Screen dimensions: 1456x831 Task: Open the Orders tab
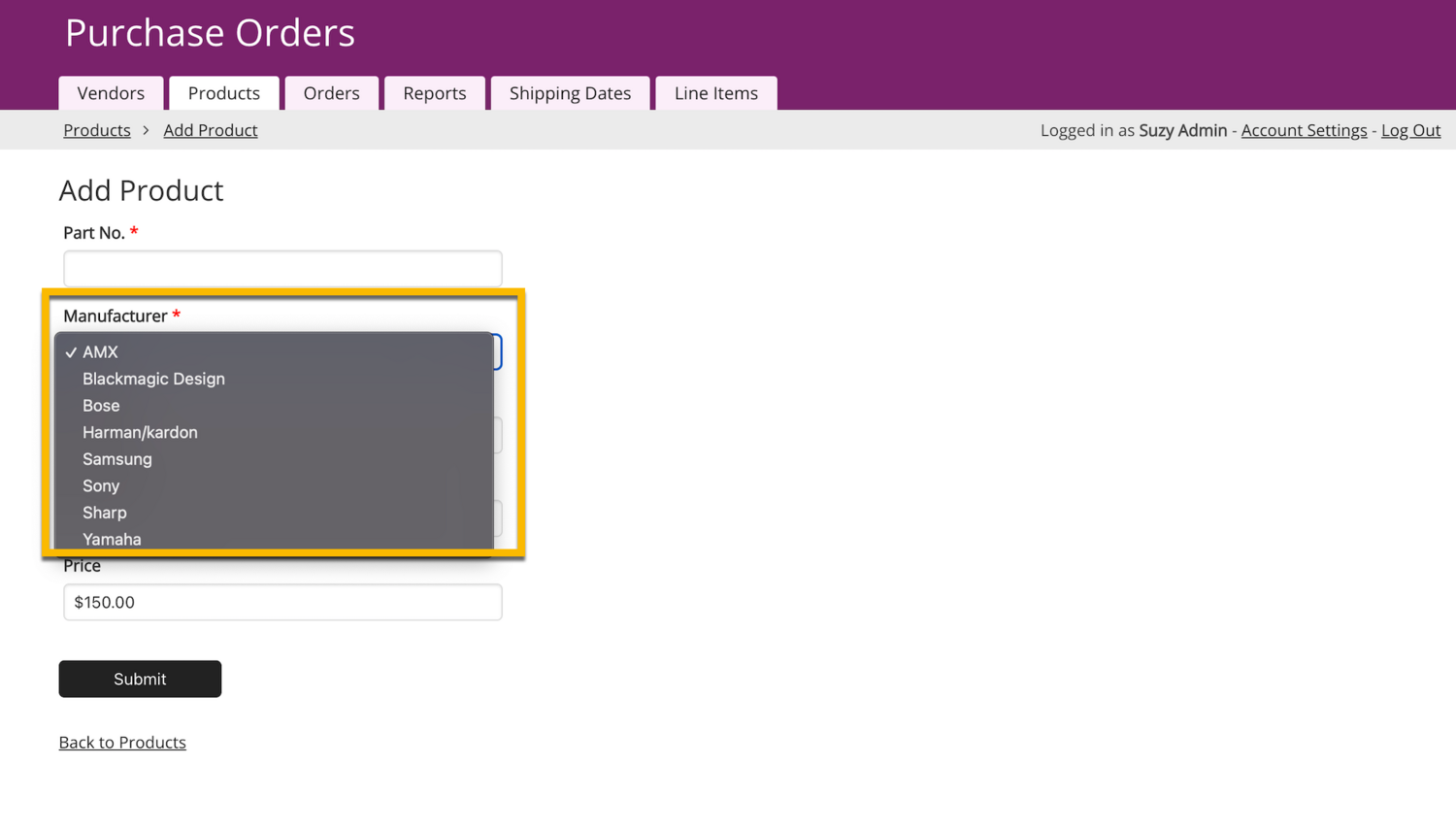pos(331,93)
